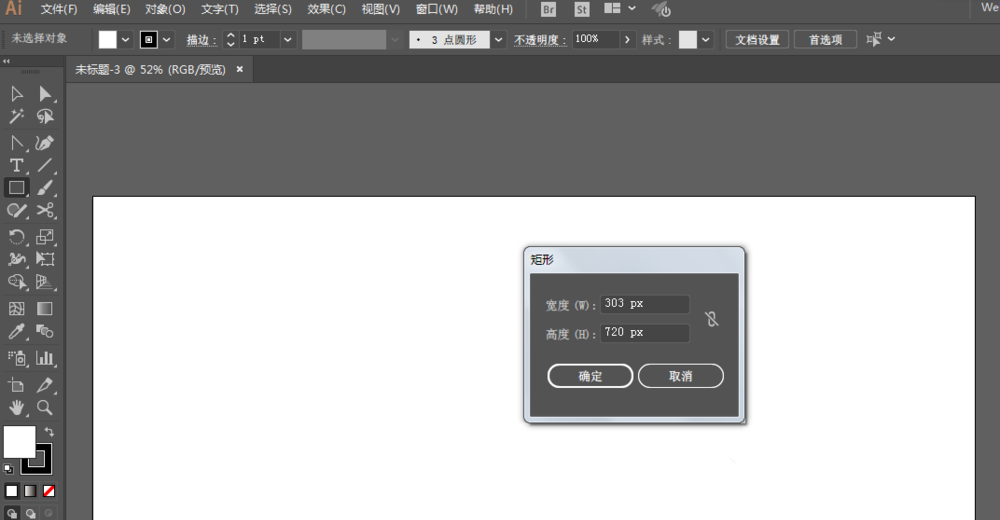
Task: Open the 文件(F) menu
Action: 59,10
